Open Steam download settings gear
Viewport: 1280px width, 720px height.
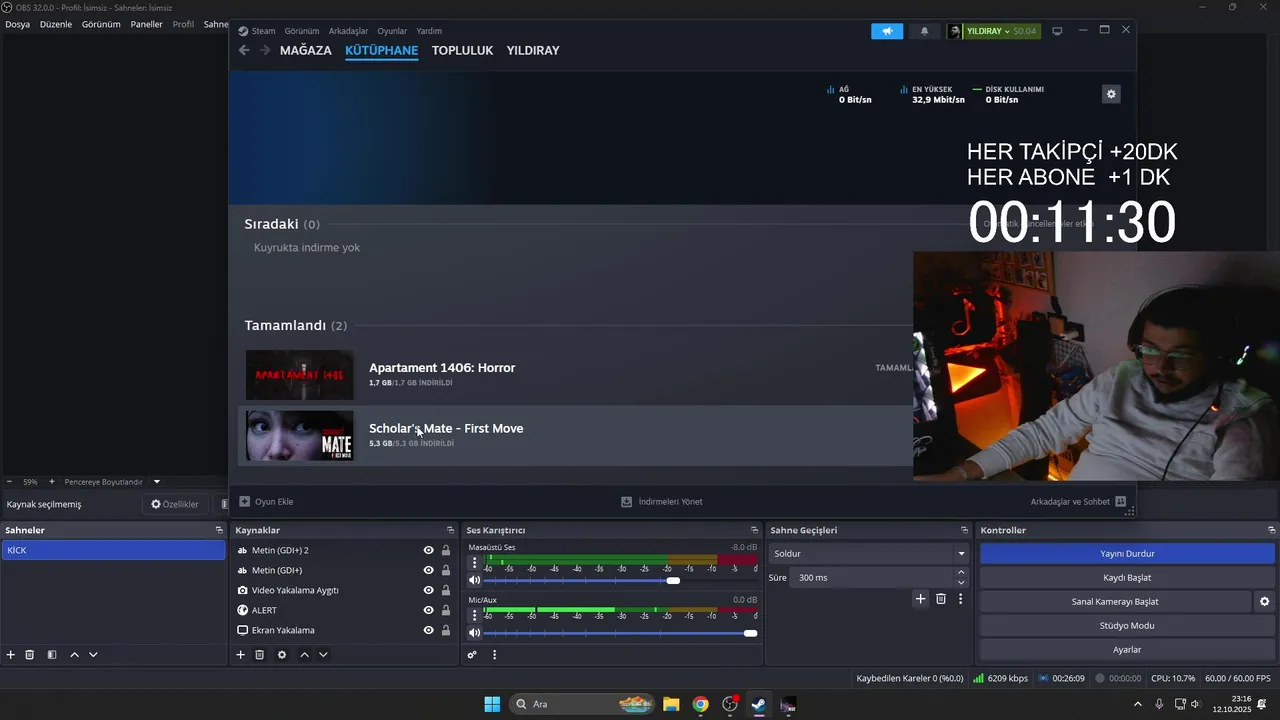click(x=1111, y=94)
